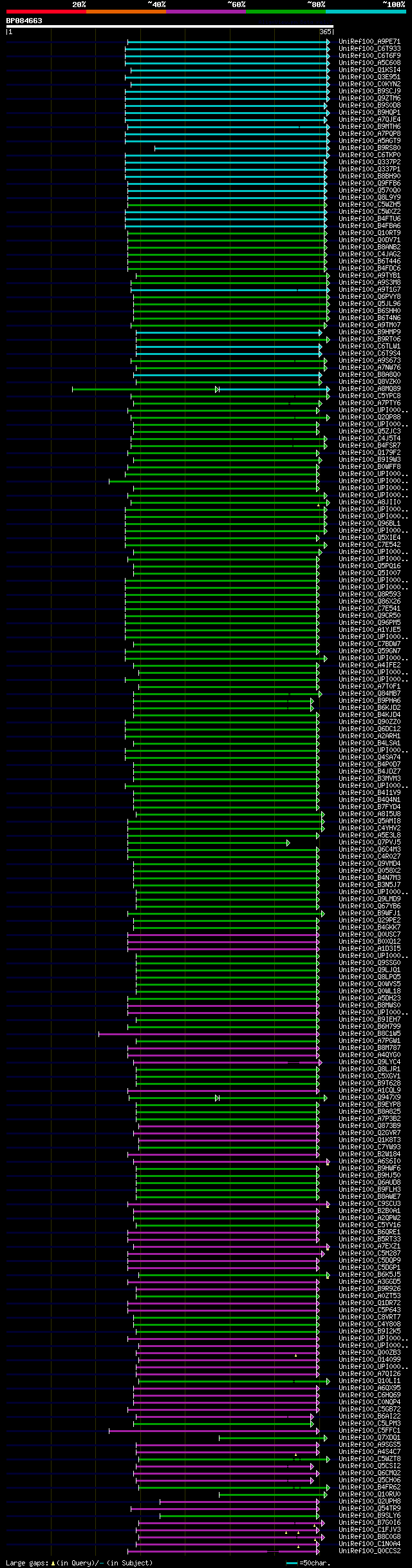
Task: Go to the UniRef100_B6T4N6 entry
Action: pos(370,318)
